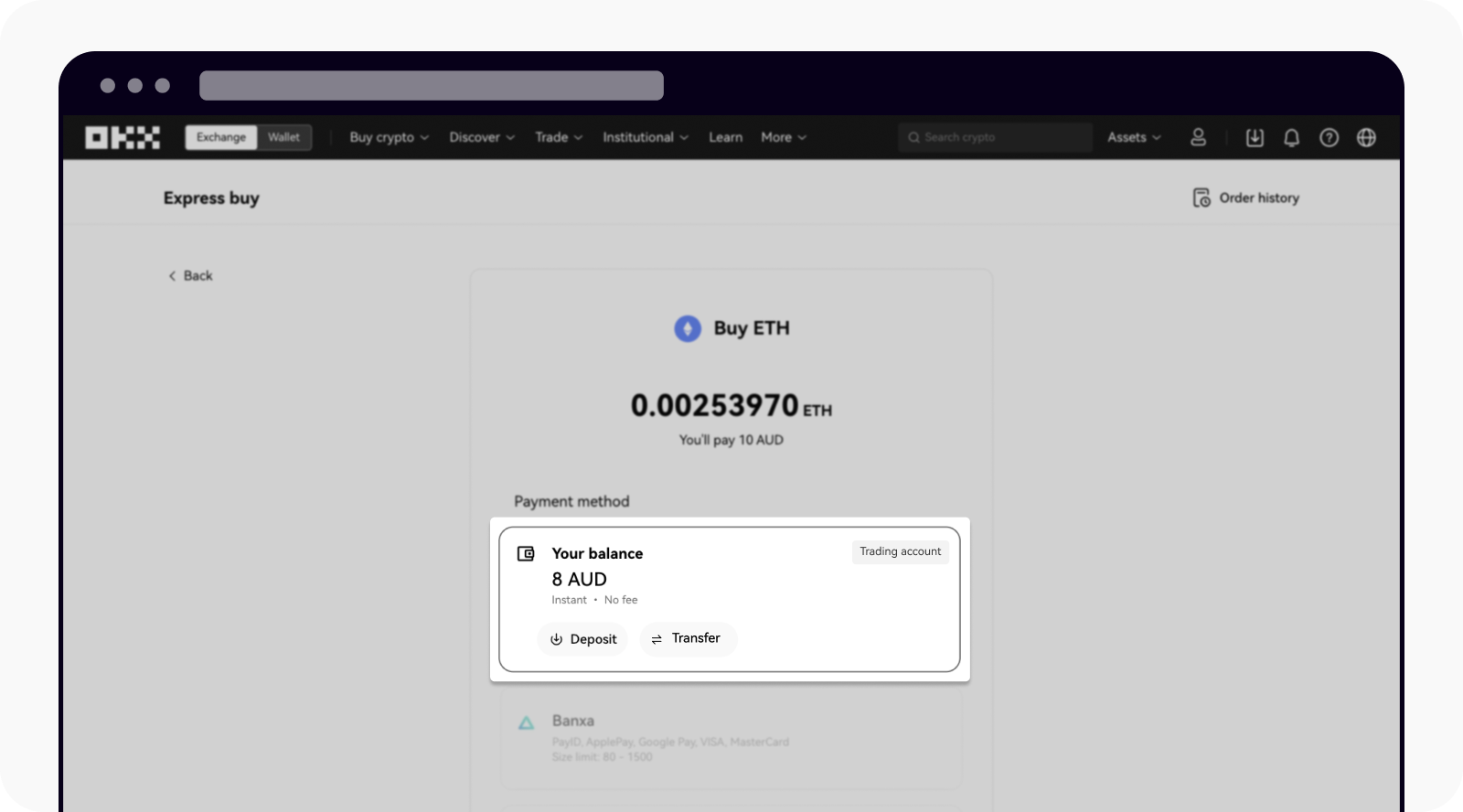Open the Institutional dropdown

coord(646,137)
